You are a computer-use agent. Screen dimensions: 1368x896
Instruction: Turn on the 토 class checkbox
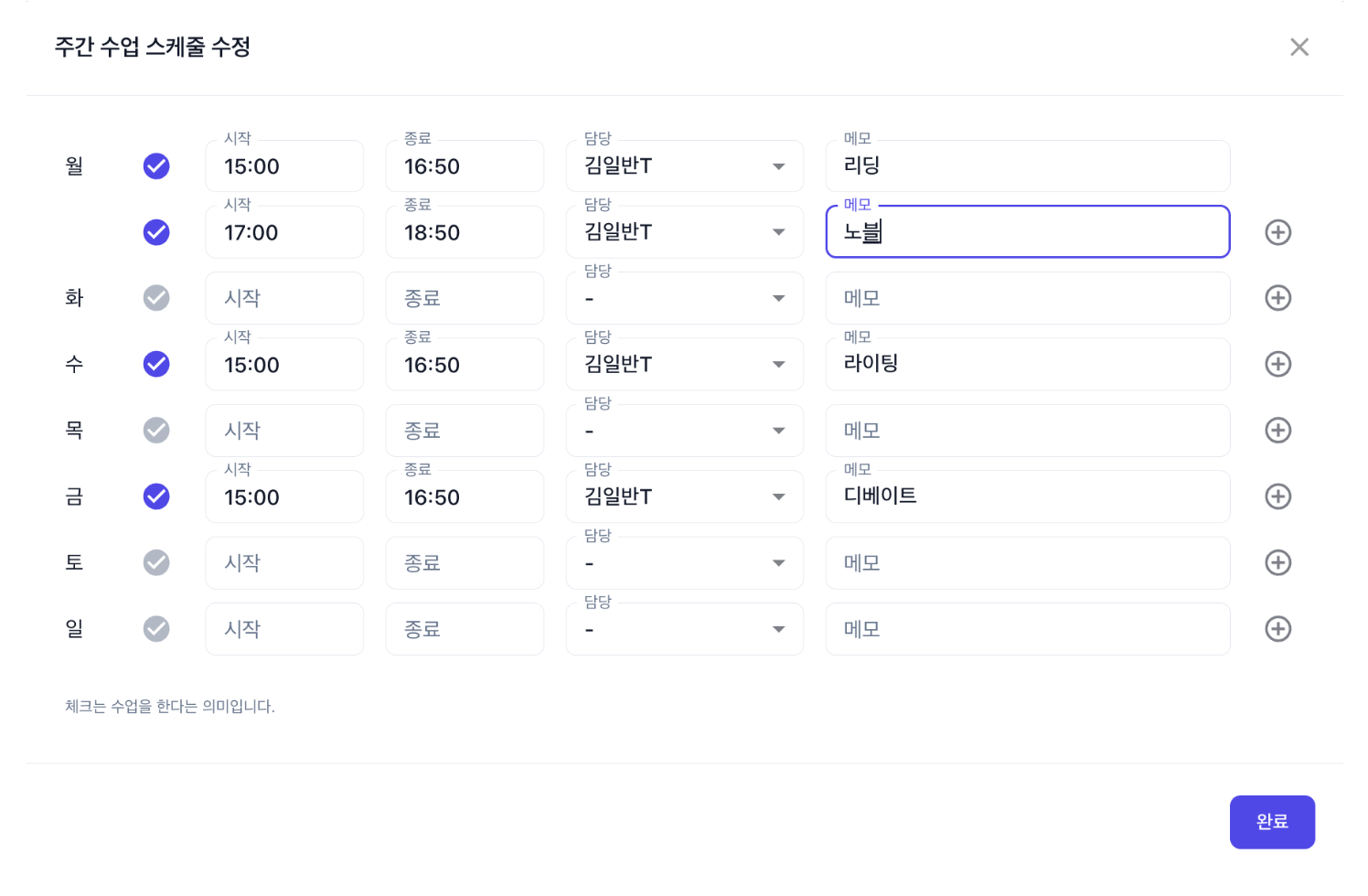[x=156, y=562]
